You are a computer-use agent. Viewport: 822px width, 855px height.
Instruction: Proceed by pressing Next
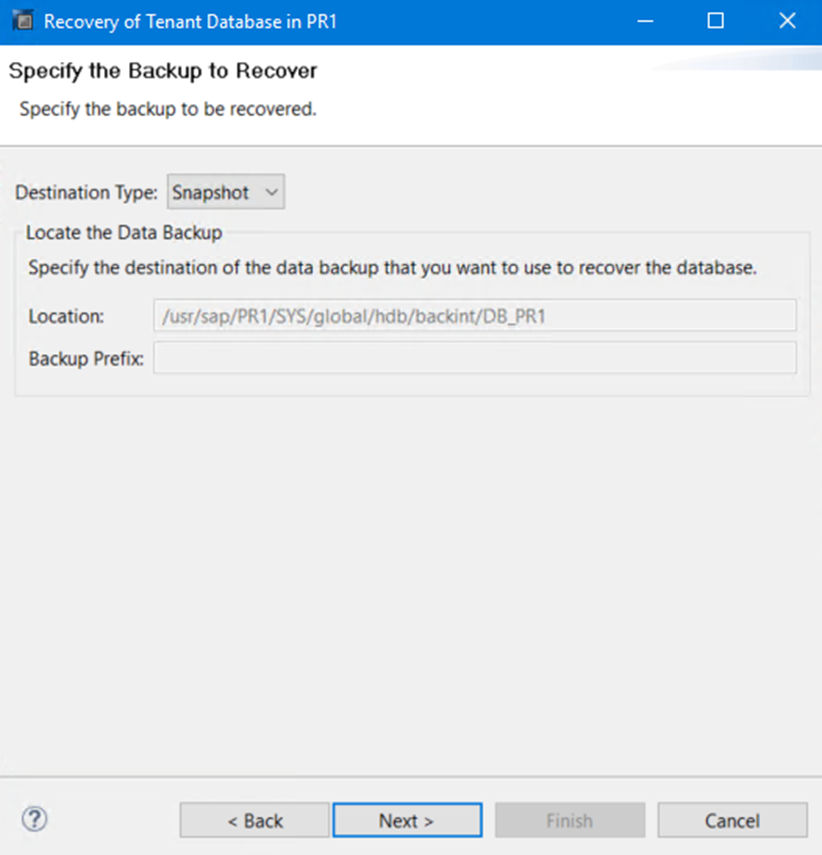click(x=407, y=820)
